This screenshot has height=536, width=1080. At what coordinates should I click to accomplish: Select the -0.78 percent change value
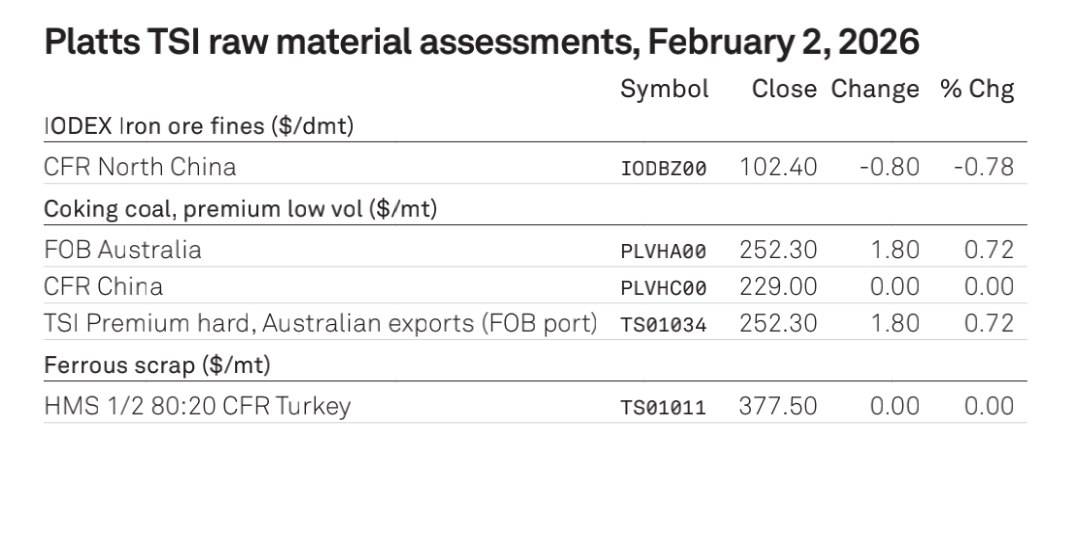983,167
